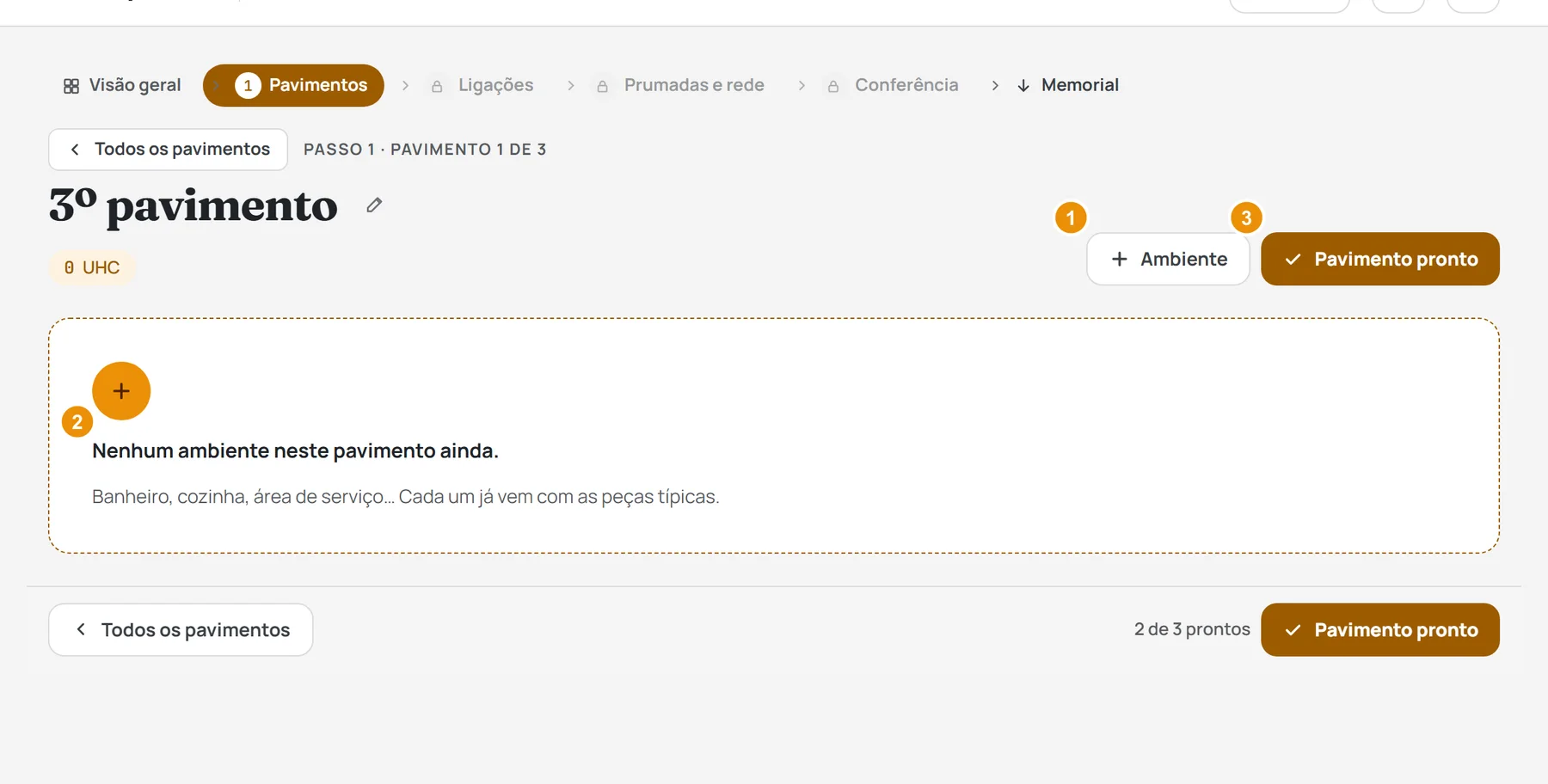Click the Nenhum ambiente neste pavimento ainda heading
Screen dimensions: 1548x784
click(x=295, y=450)
